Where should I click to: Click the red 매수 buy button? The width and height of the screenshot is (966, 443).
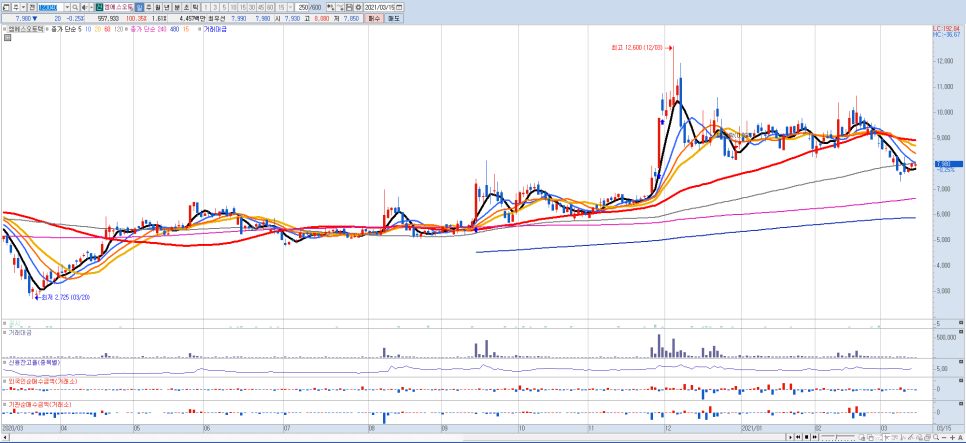click(373, 18)
